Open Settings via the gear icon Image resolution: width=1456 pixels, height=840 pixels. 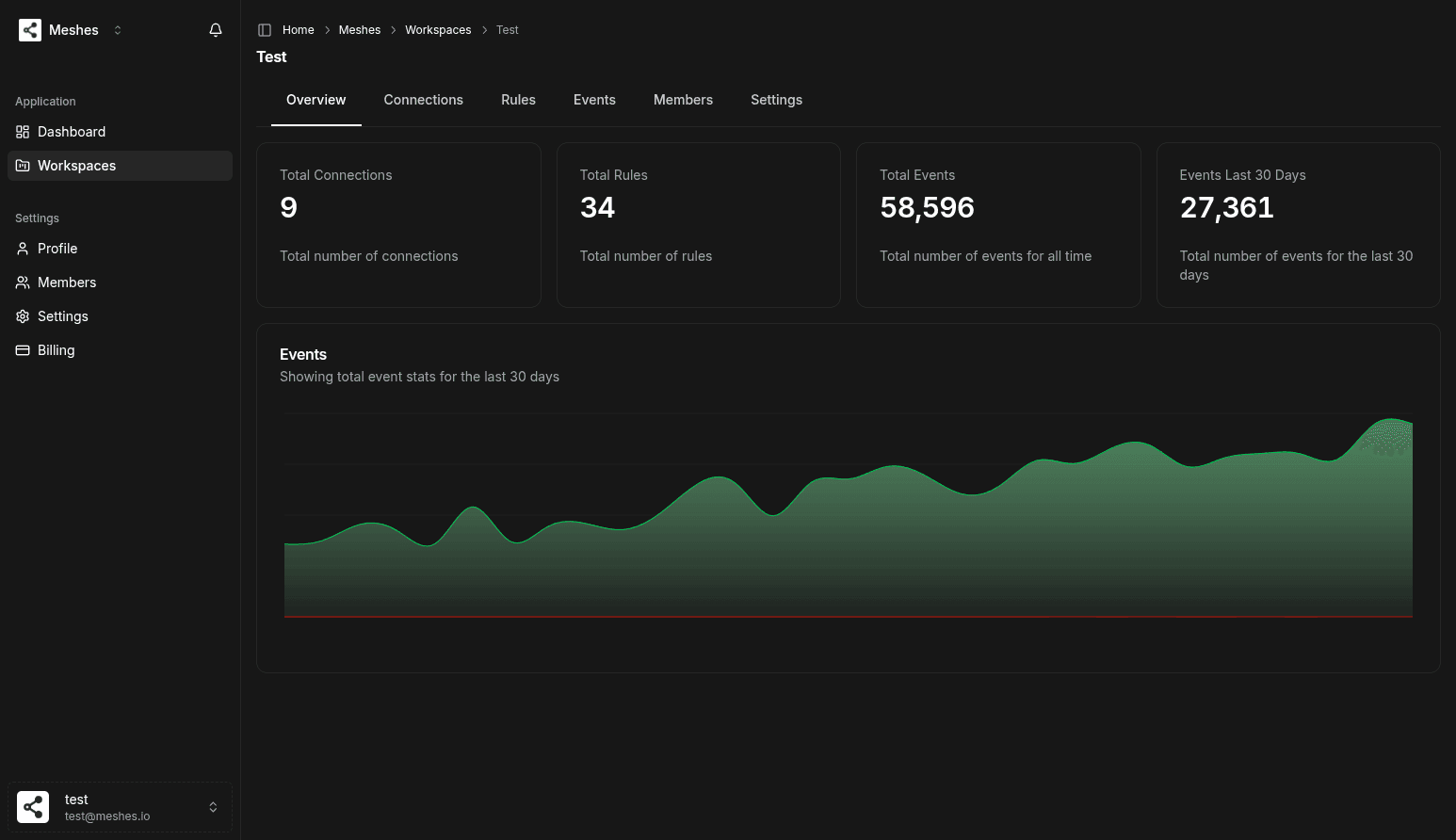click(23, 316)
